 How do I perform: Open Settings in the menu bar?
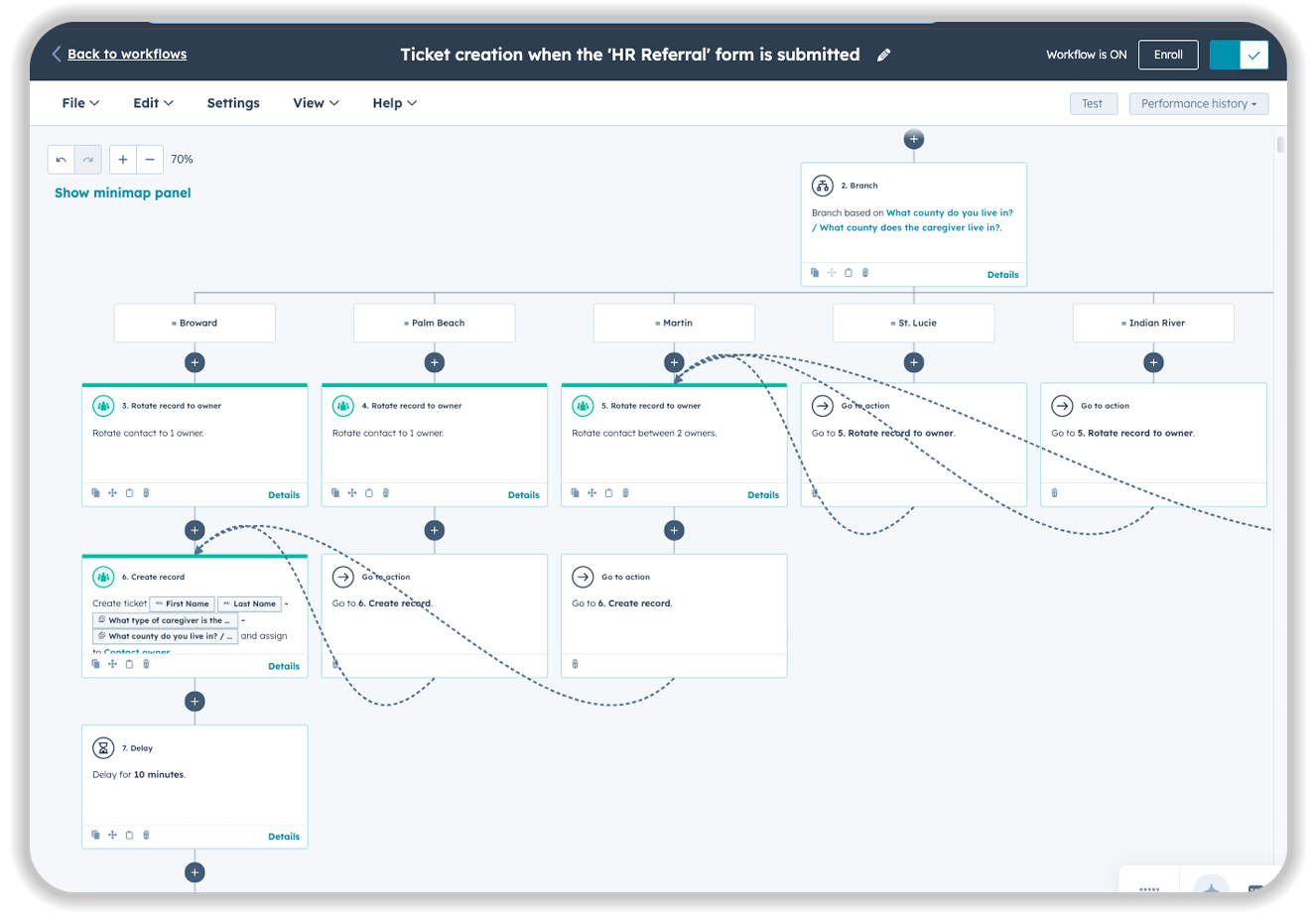233,103
